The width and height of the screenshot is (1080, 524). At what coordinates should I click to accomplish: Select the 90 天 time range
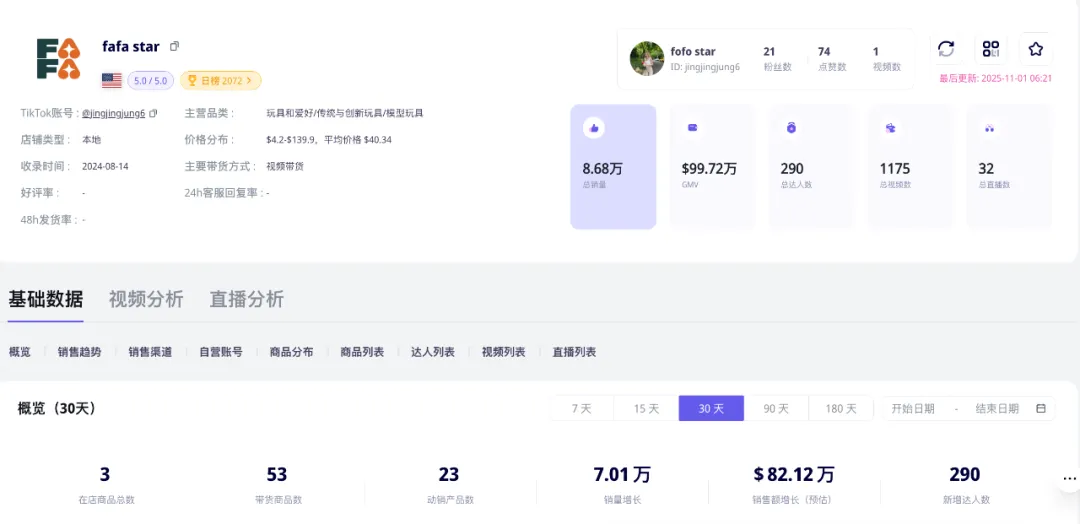pos(776,408)
